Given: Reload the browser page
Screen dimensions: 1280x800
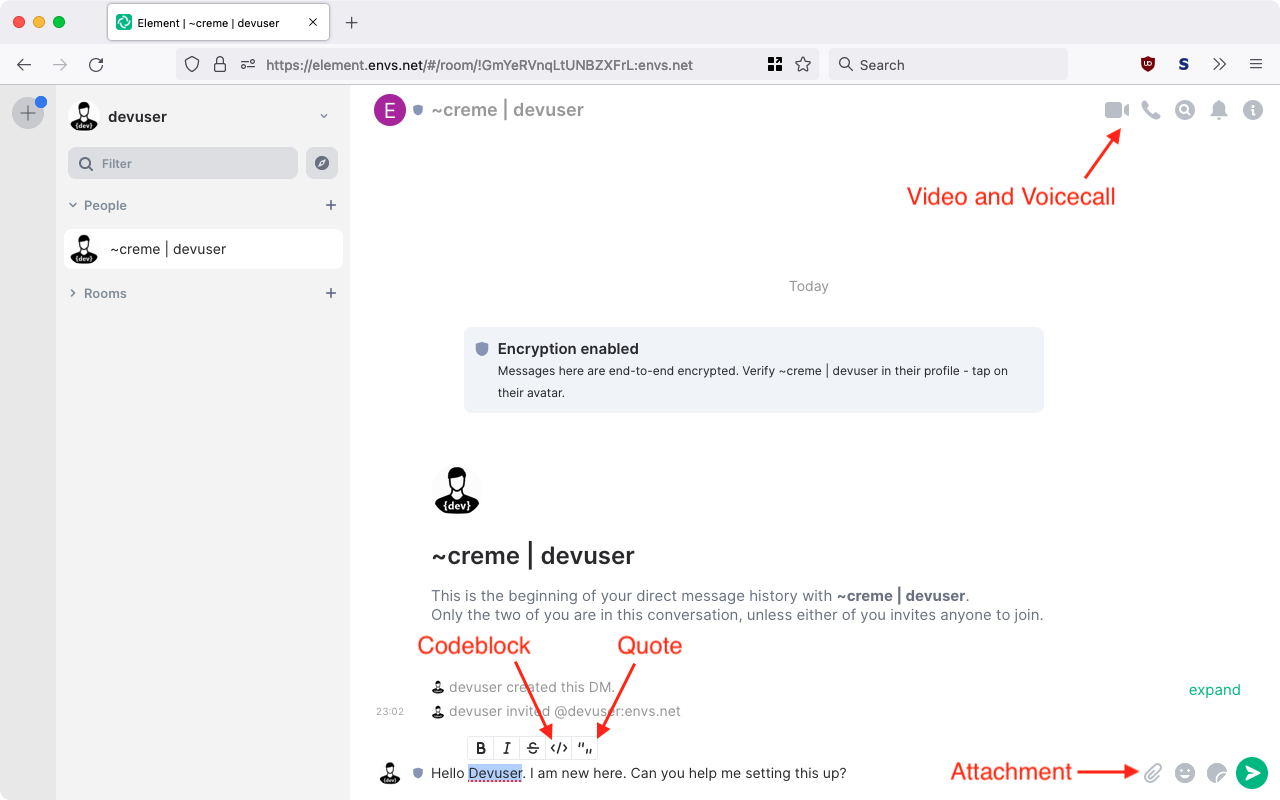Looking at the screenshot, I should 96,64.
